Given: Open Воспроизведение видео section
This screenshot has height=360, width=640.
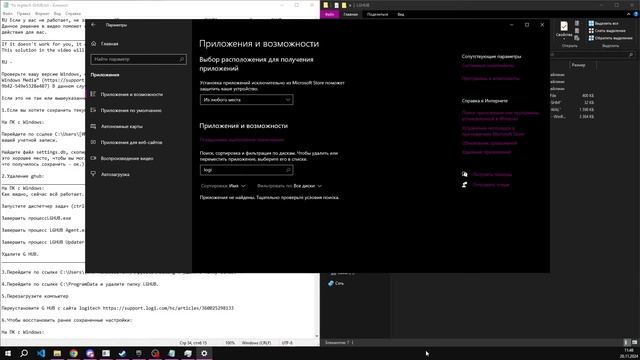Looking at the screenshot, I should 127,158.
